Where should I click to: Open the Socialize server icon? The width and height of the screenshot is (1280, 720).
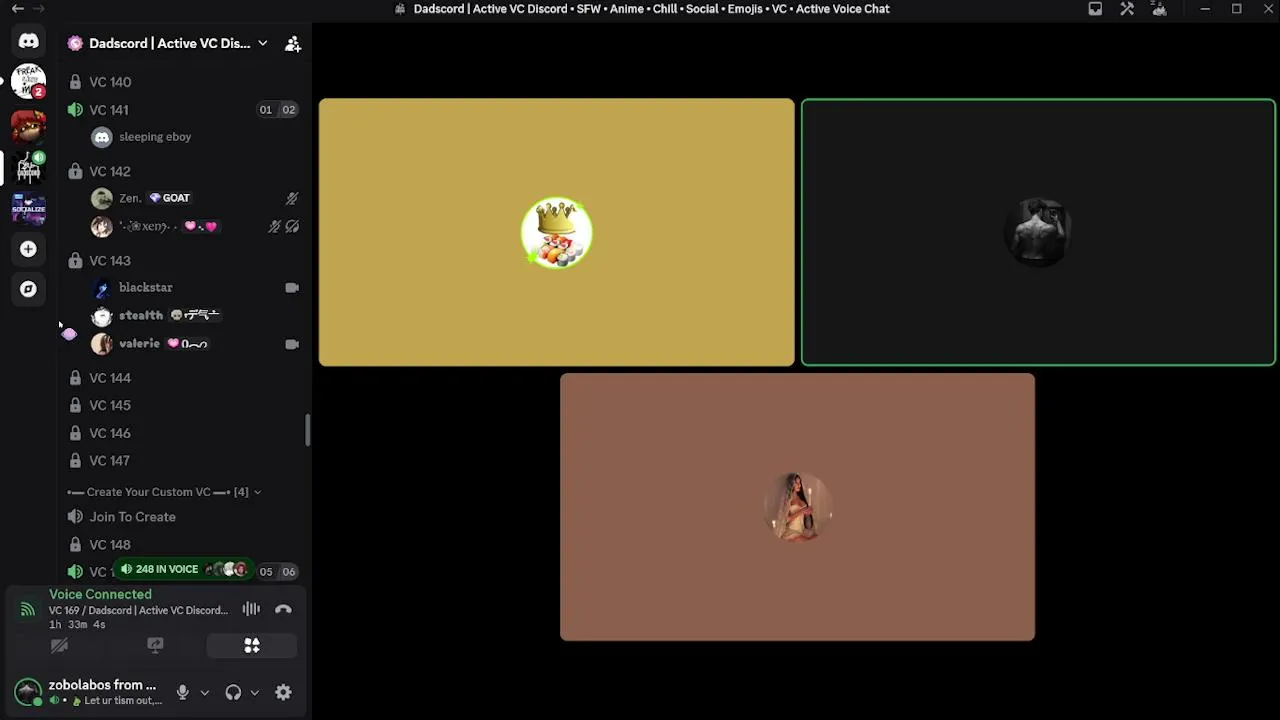pos(28,209)
